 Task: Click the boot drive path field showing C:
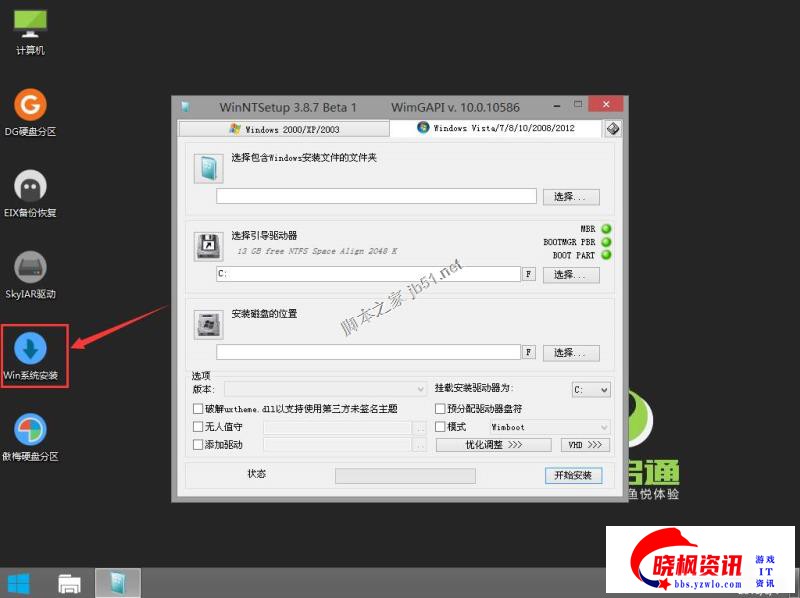[367, 274]
